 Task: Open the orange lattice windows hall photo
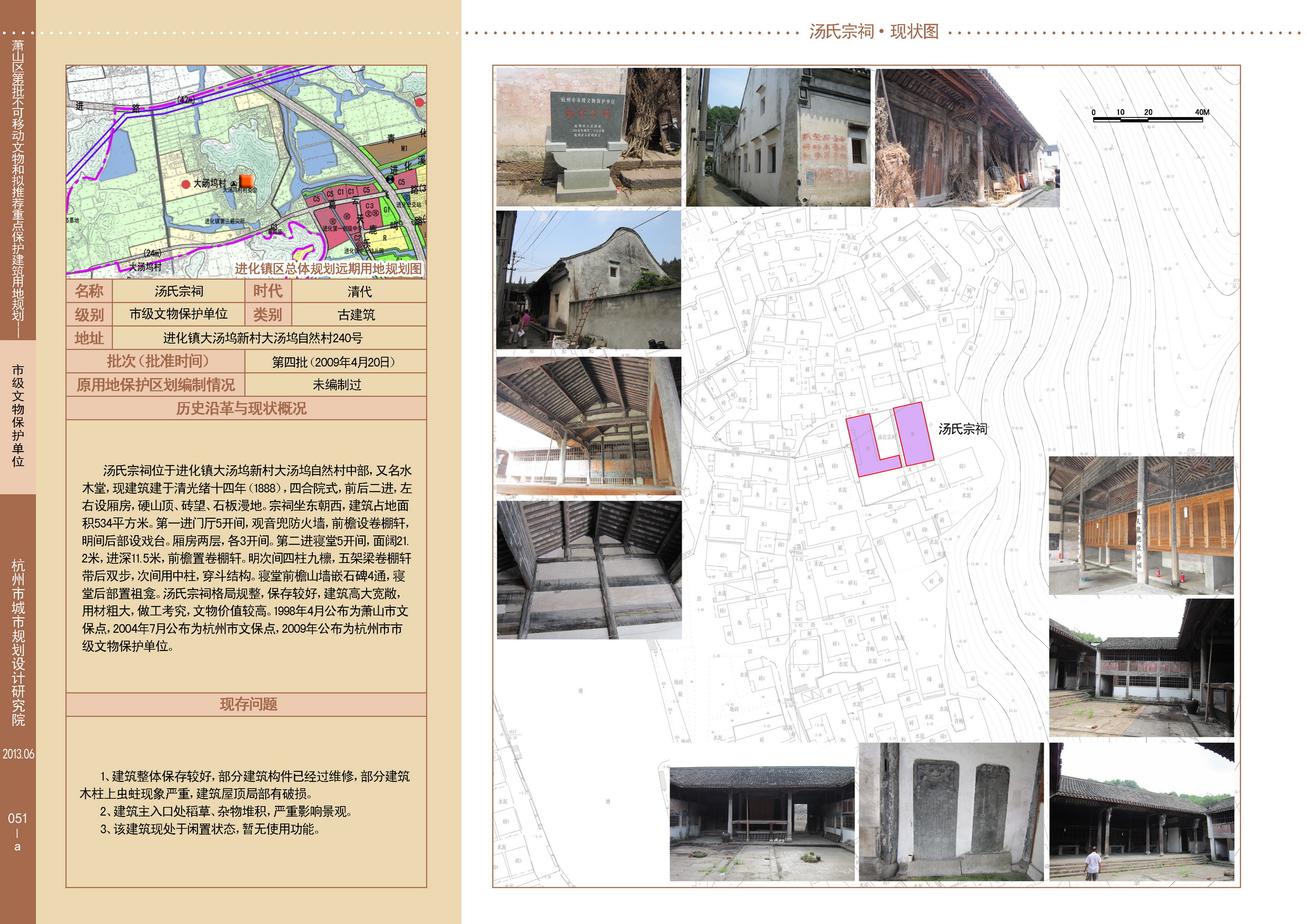[x=1142, y=525]
